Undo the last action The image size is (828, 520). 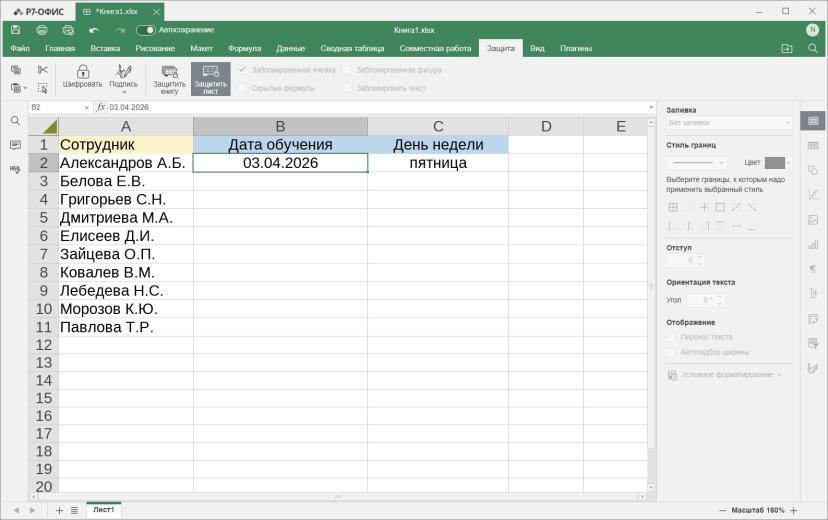94,30
